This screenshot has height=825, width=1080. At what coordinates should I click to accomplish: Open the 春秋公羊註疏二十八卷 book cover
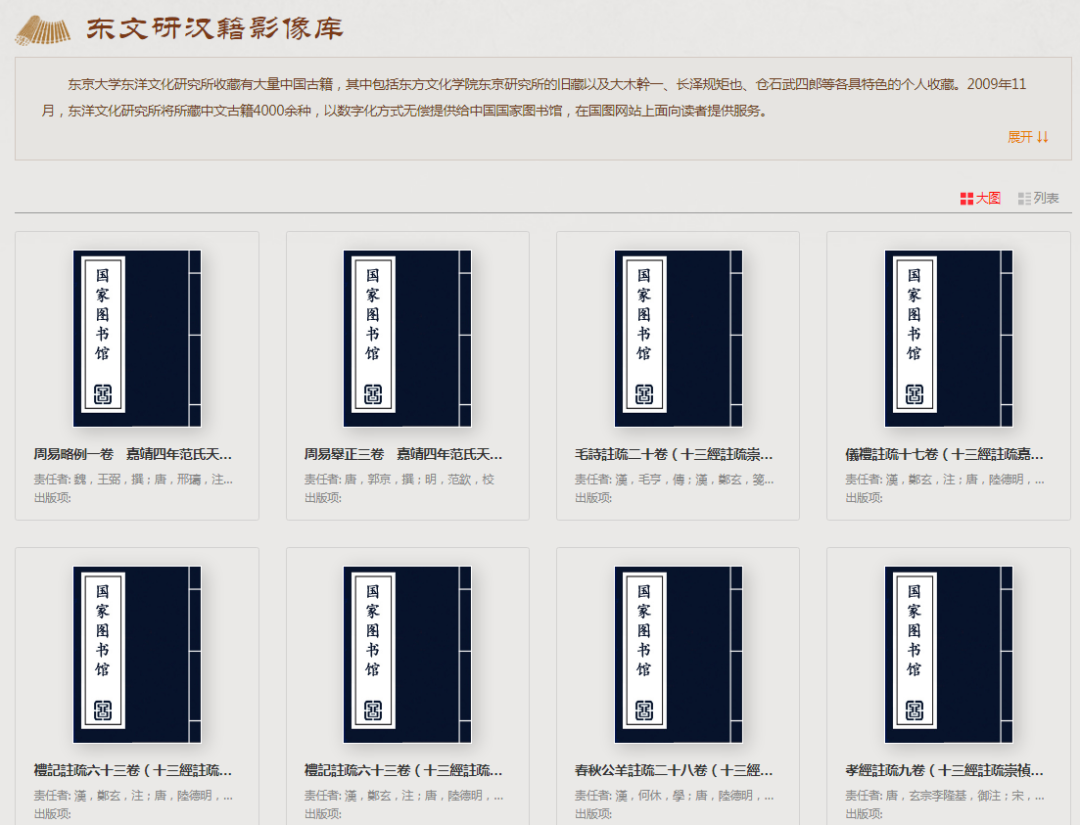(678, 655)
